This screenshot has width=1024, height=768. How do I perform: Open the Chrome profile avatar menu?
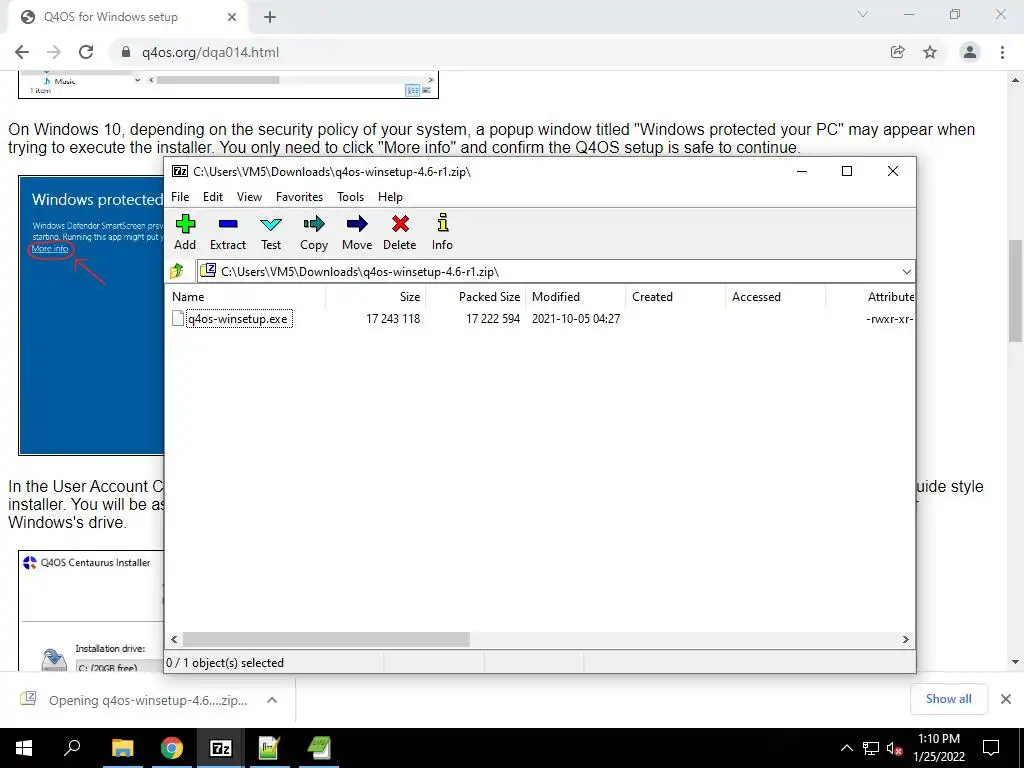[970, 52]
